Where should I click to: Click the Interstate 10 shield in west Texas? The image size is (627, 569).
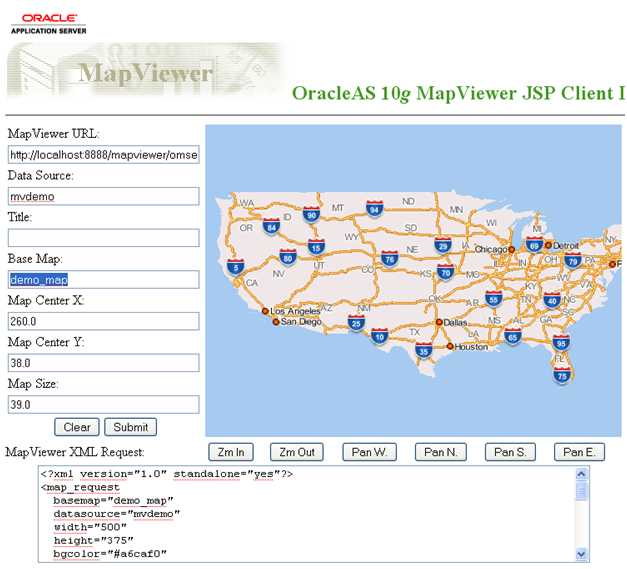coord(379,336)
